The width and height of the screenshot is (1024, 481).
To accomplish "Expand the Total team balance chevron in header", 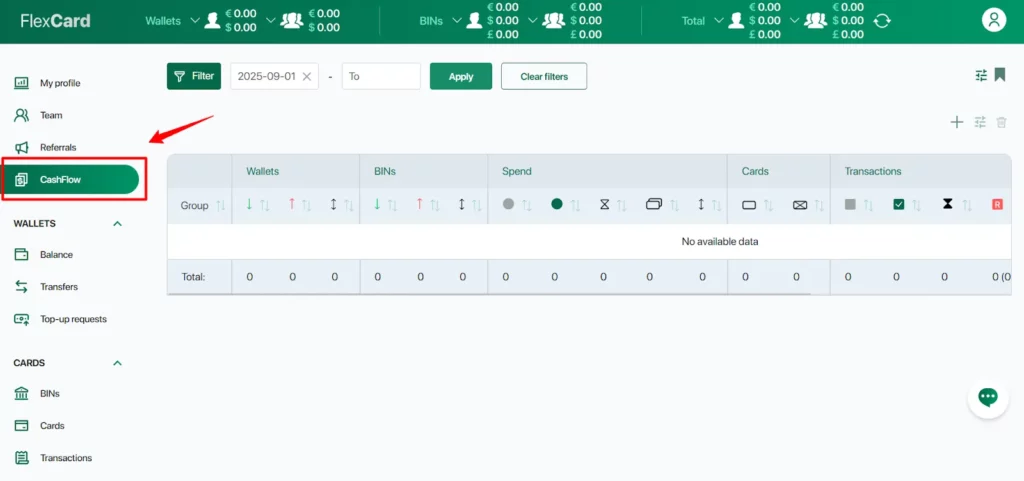I will pyautogui.click(x=795, y=20).
